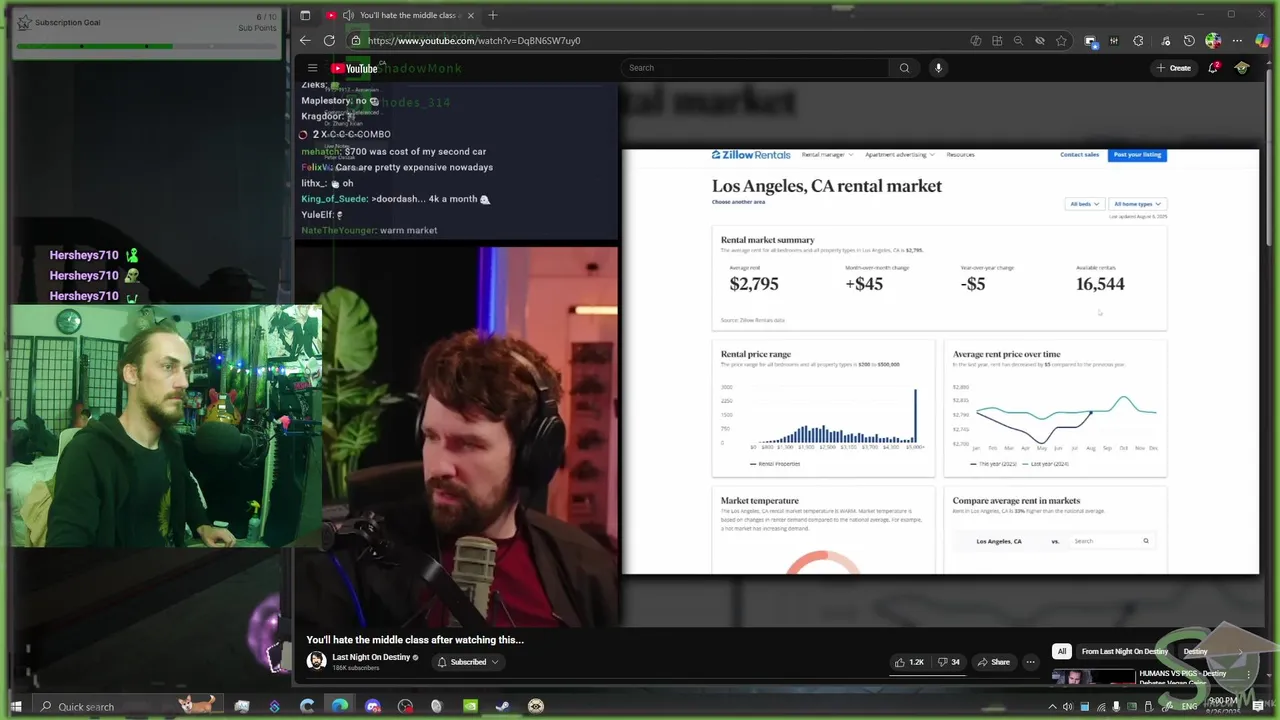Open Steam from the taskbar
Screen dimensions: 1280x720
pos(502,706)
